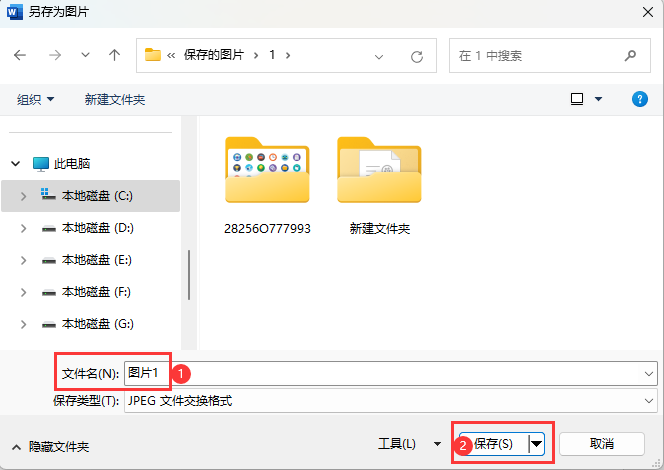664x470 pixels.
Task: Expand 本地磁盘 (E:) node
Action: pyautogui.click(x=23, y=260)
